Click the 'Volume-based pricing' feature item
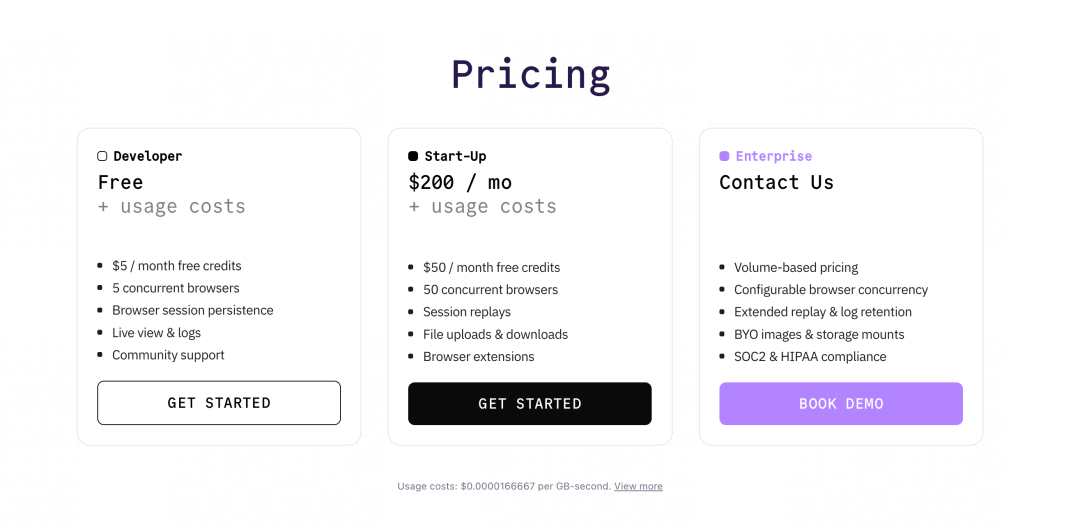The height and width of the screenshot is (529, 1080). tap(795, 267)
